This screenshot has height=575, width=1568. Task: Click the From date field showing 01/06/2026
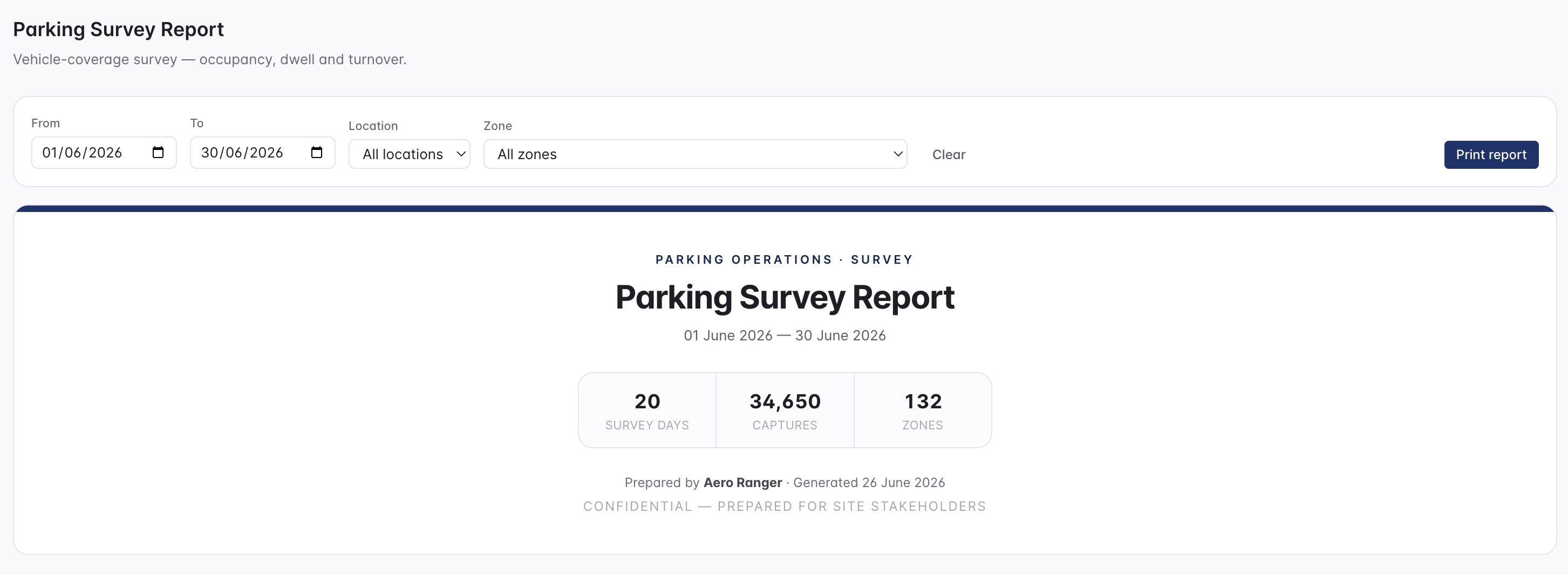click(x=104, y=153)
